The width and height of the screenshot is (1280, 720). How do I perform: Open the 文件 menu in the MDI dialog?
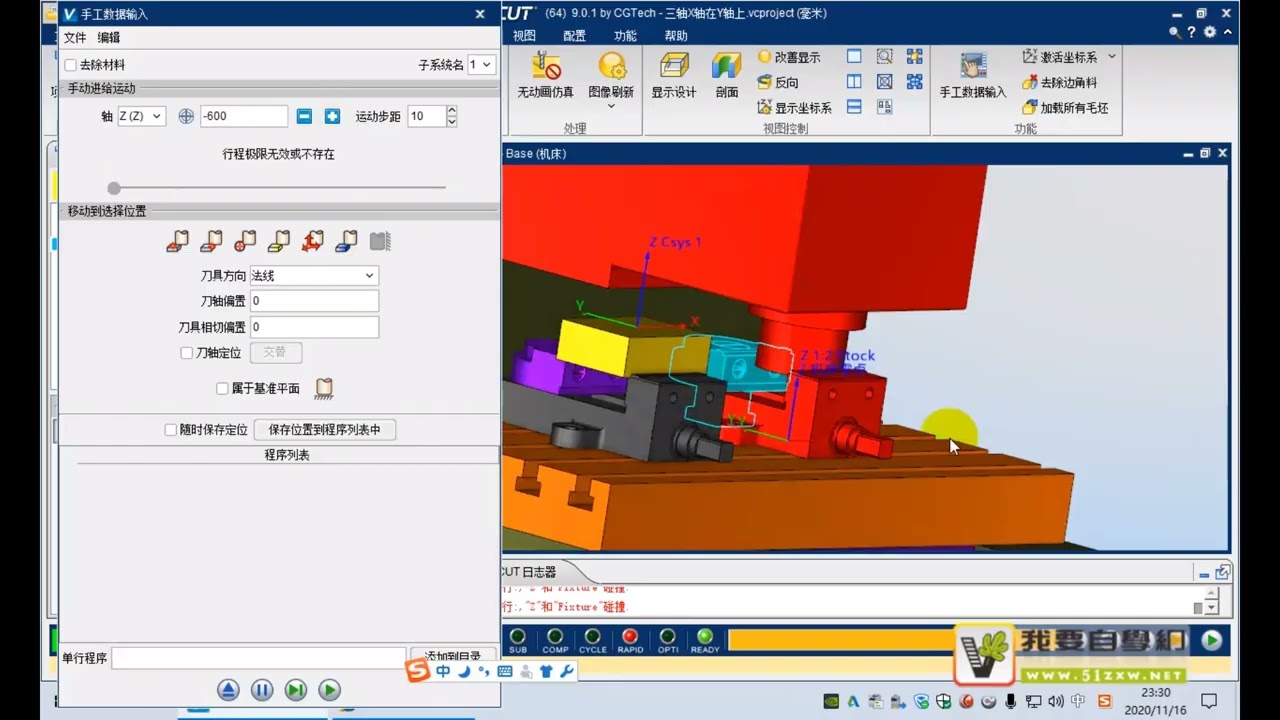(75, 37)
